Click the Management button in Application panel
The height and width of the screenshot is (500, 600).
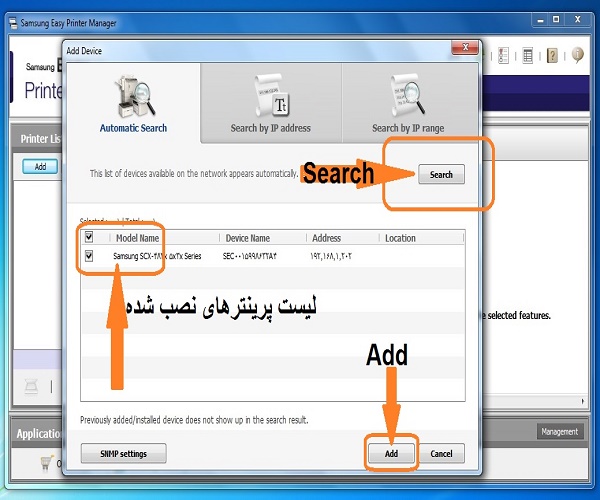[559, 432]
